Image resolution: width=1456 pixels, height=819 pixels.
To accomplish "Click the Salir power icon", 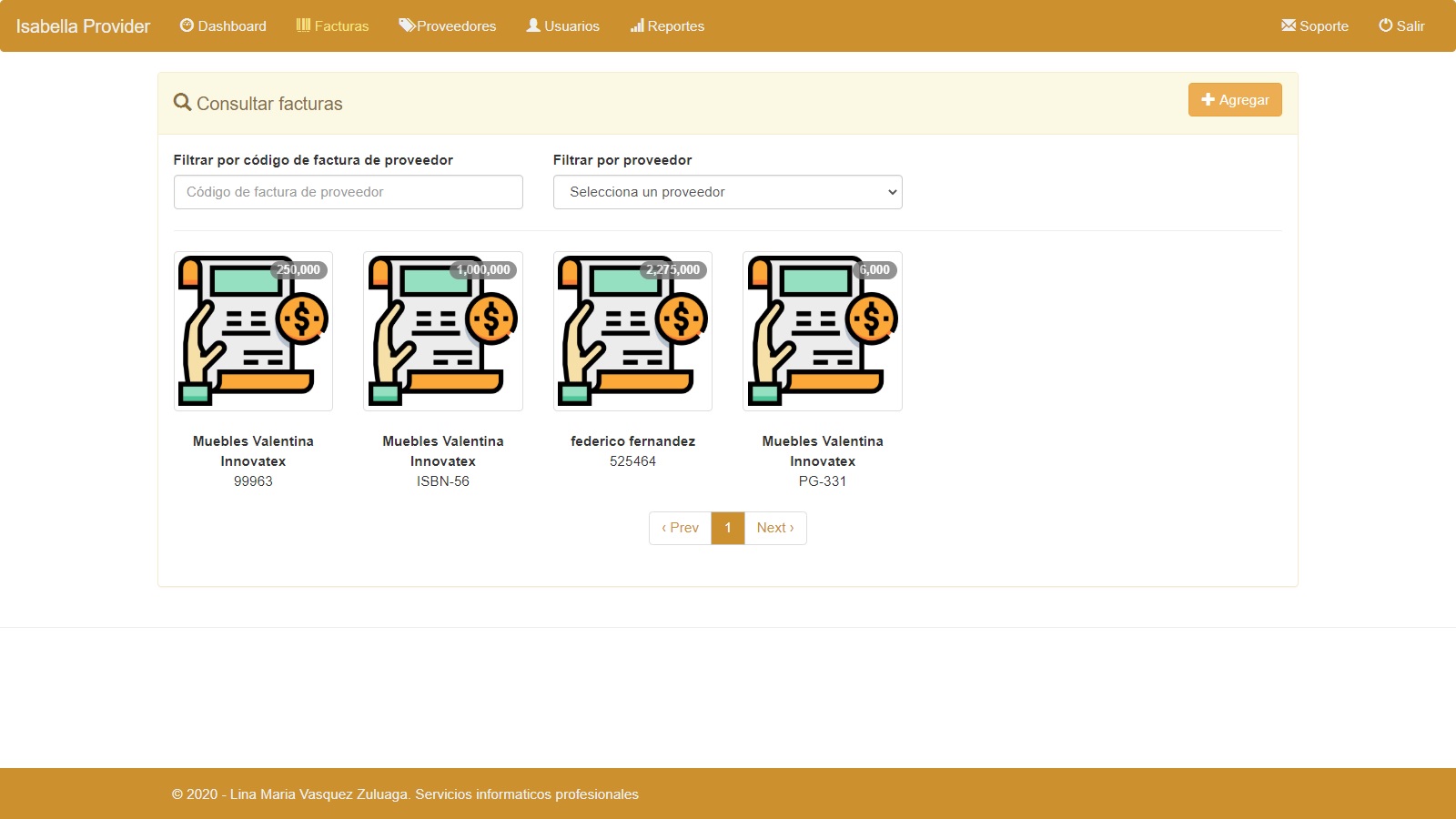I will click(x=1385, y=25).
